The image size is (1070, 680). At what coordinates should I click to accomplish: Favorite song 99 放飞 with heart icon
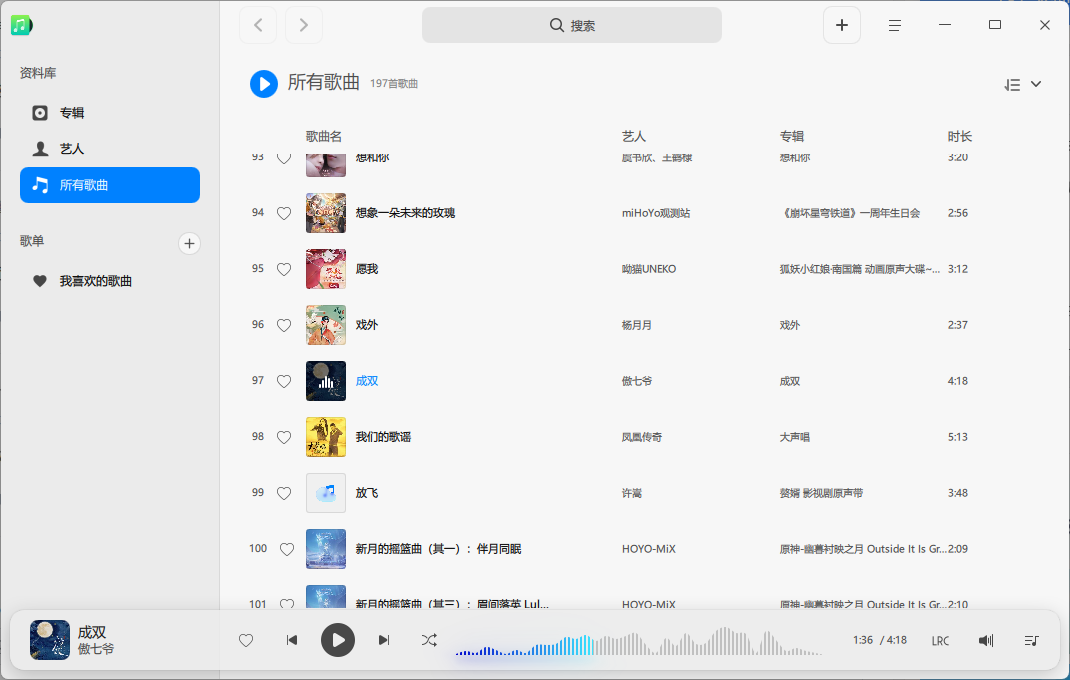click(x=284, y=493)
